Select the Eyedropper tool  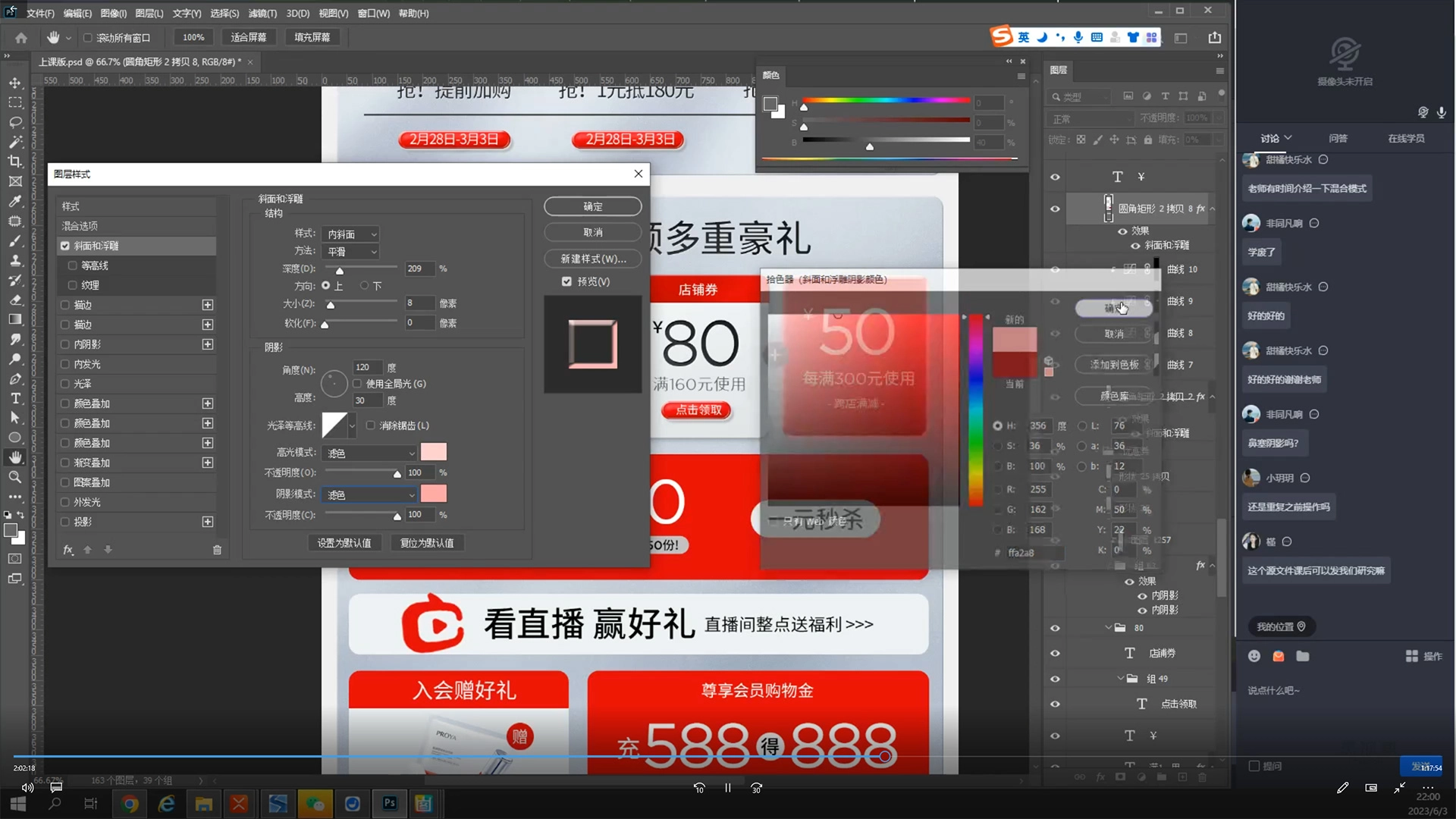click(15, 202)
